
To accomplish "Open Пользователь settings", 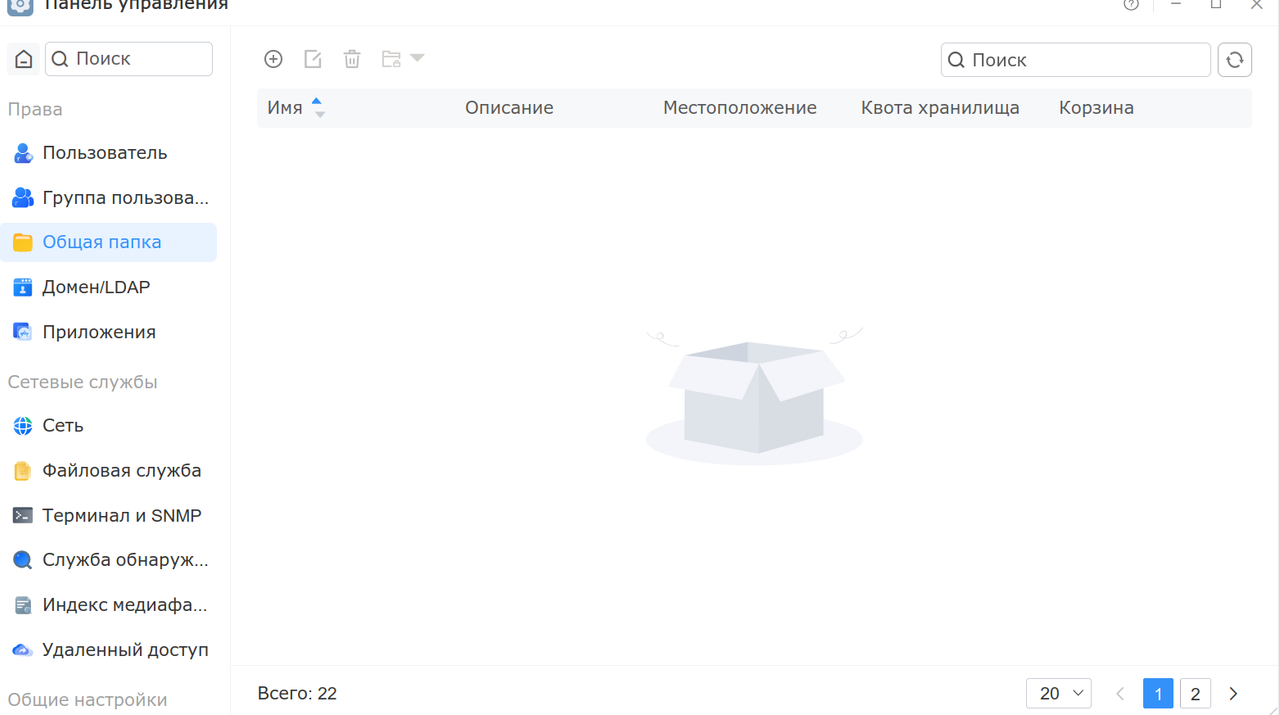I will coord(108,153).
